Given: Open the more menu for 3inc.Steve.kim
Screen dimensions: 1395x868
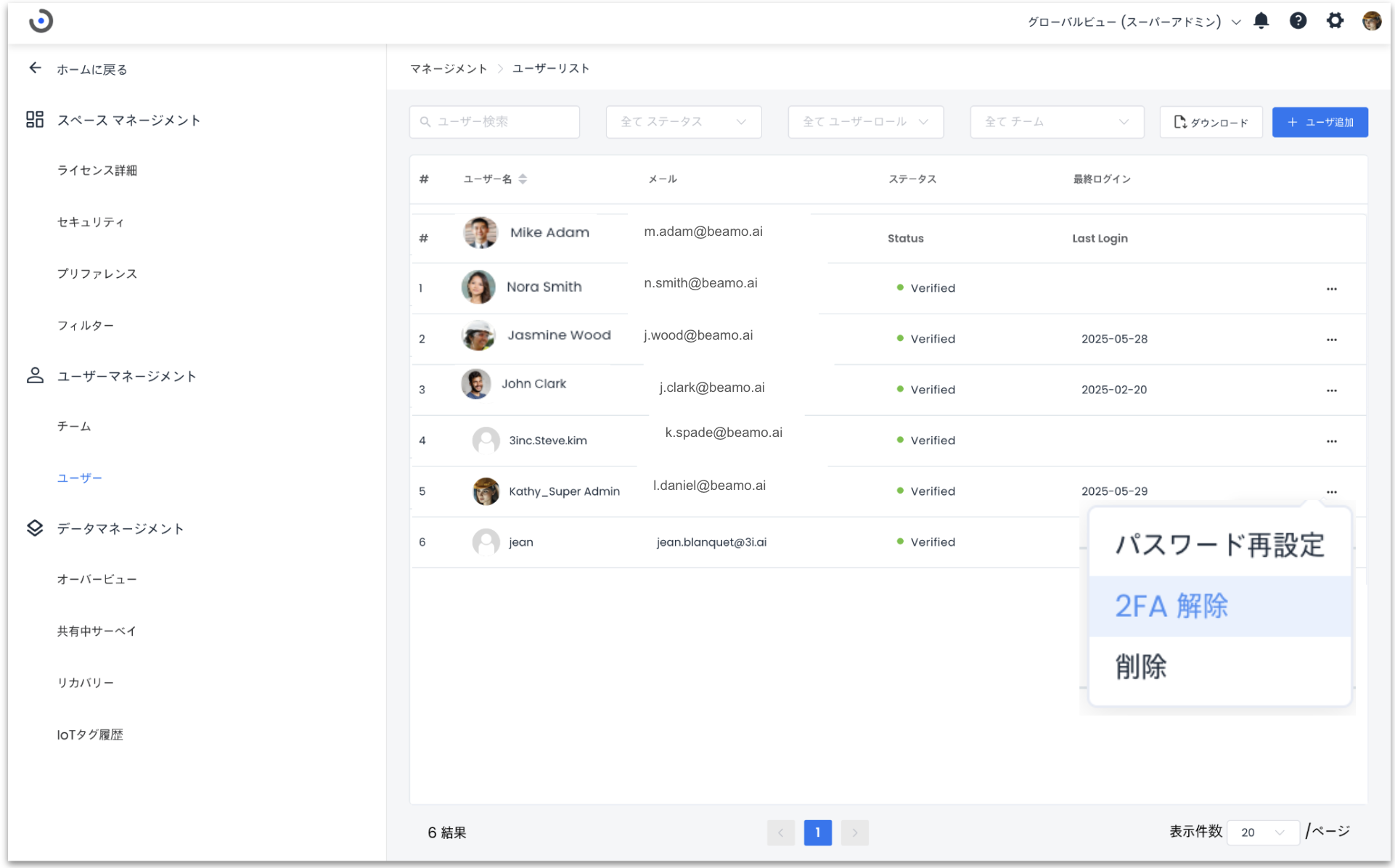Looking at the screenshot, I should coord(1331,441).
